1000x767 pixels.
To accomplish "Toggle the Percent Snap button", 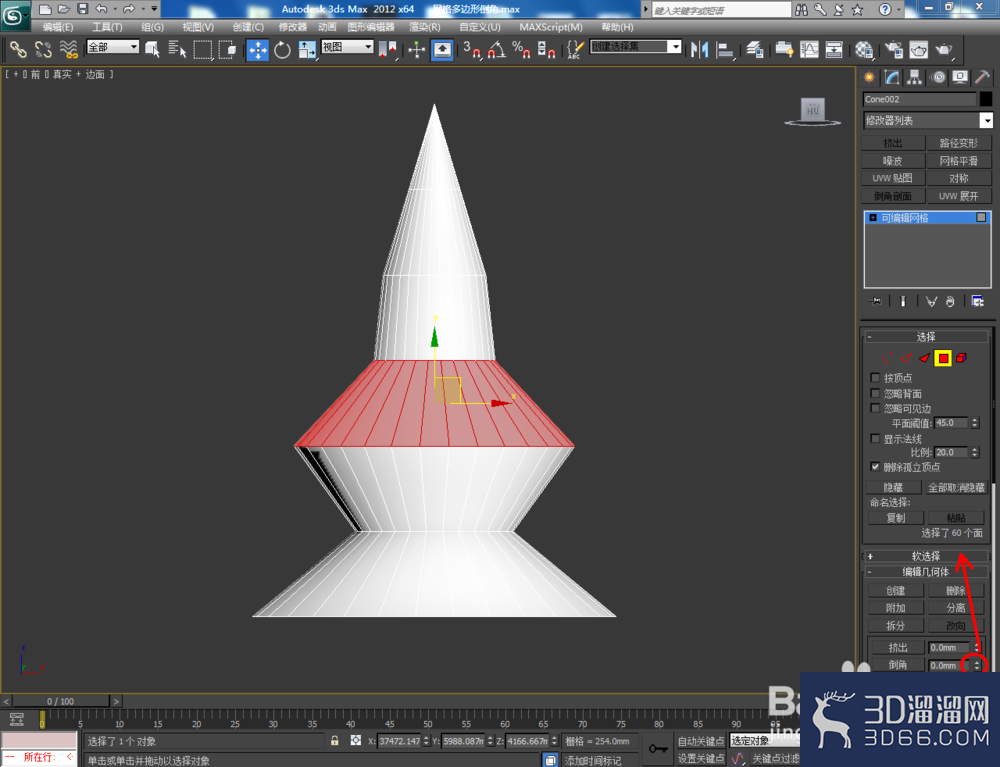I will click(x=521, y=49).
